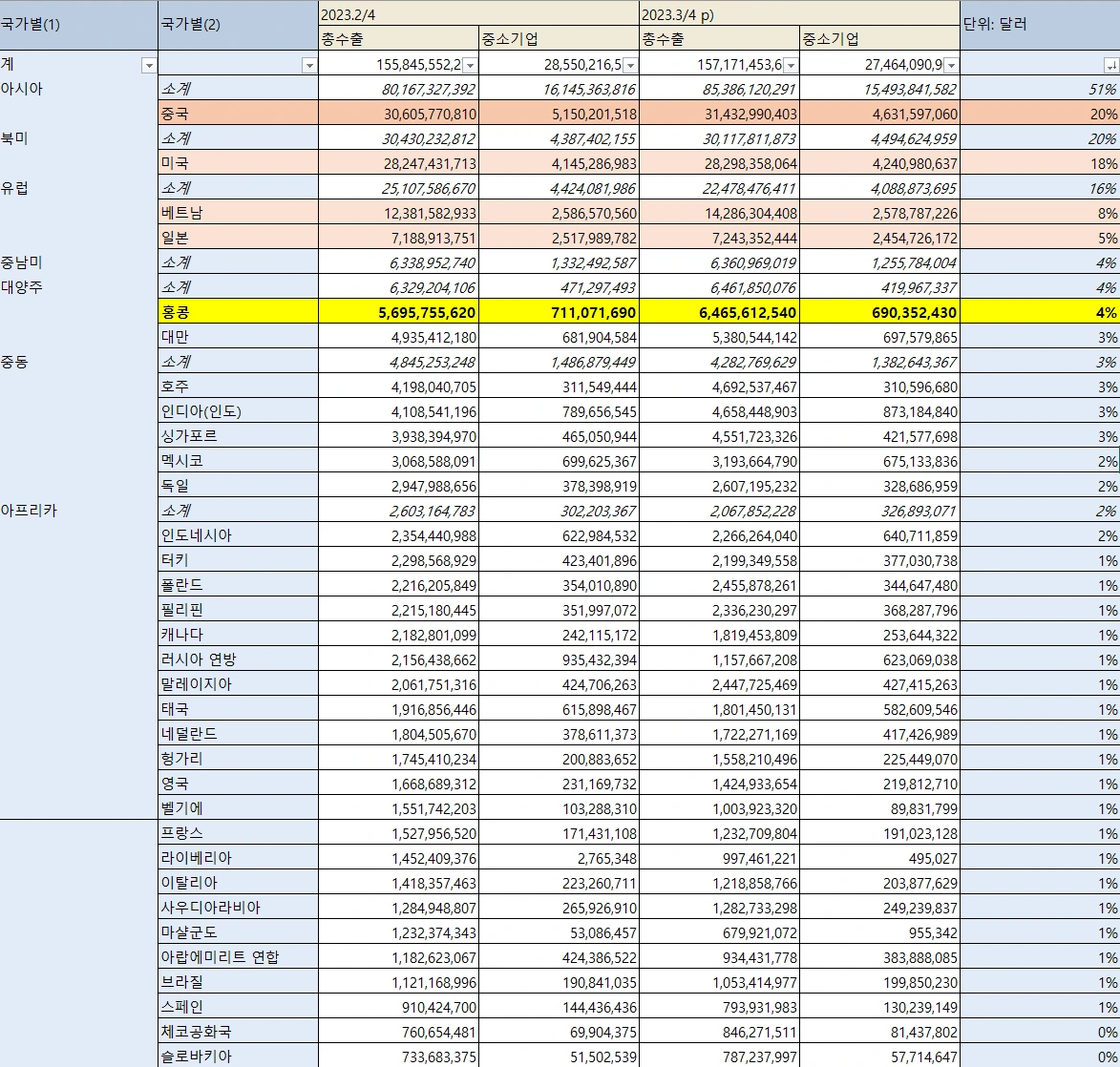The image size is (1120, 1067).
Task: Select the 단위: 달러 header cell
Action: point(1040,25)
